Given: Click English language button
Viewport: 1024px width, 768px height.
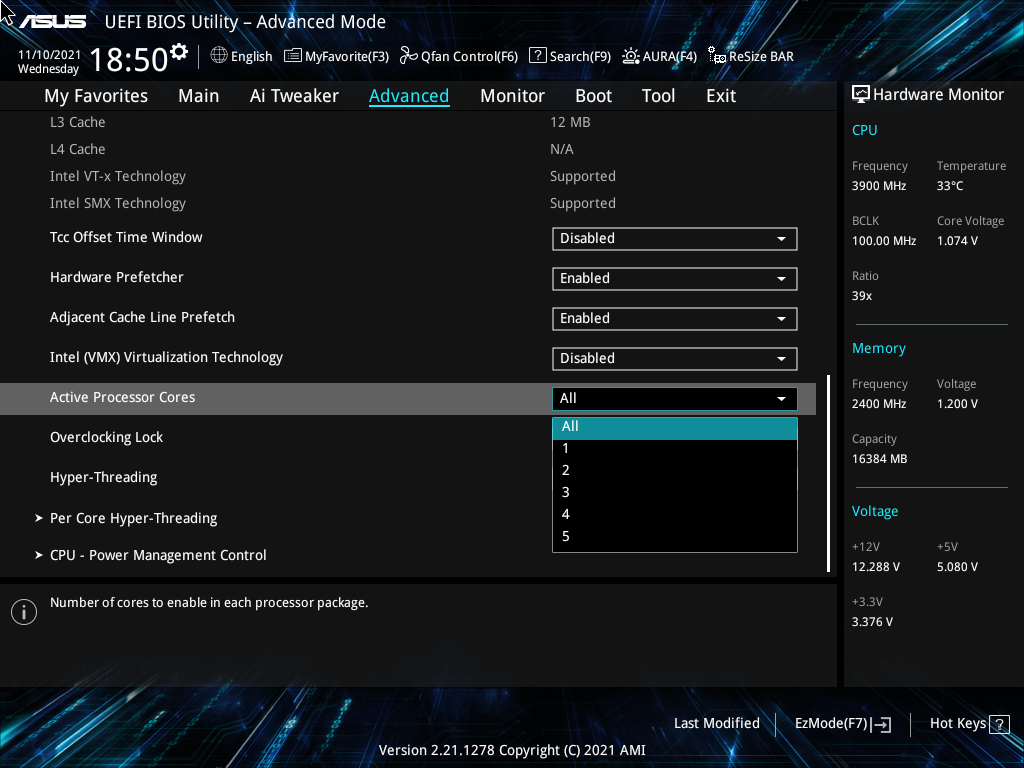Looking at the screenshot, I should (x=242, y=56).
